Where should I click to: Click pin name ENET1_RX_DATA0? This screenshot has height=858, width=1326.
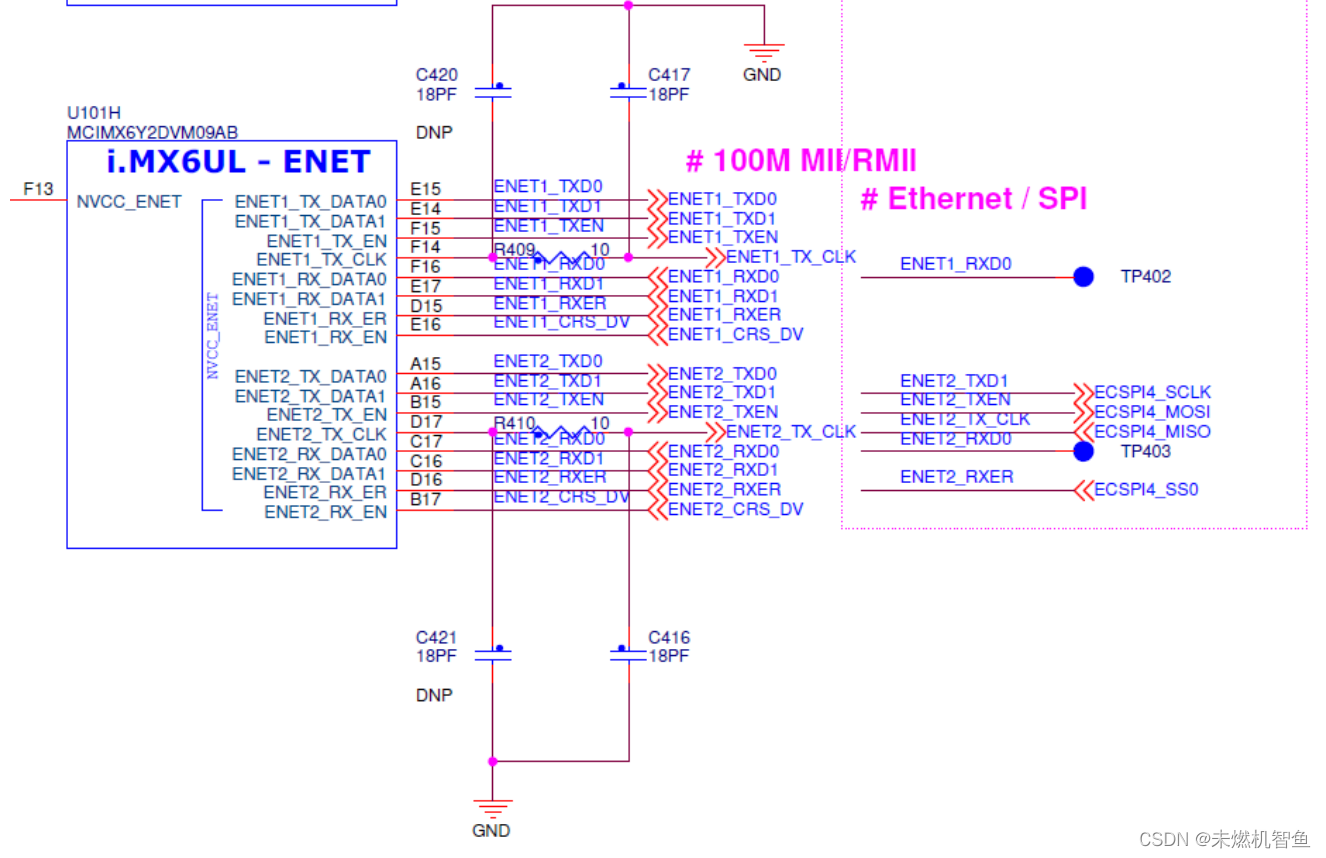point(310,279)
